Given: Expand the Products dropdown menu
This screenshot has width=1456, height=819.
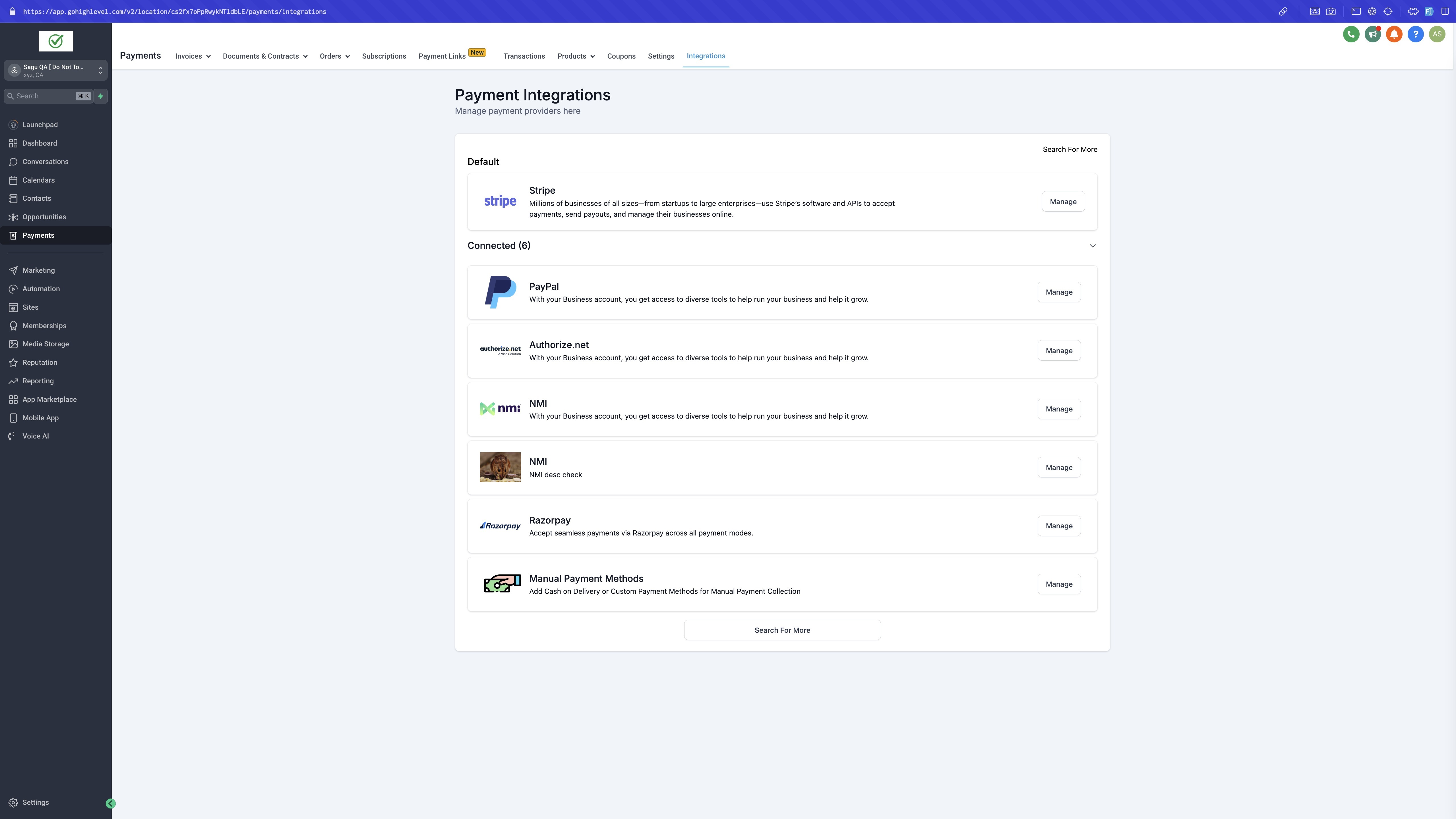Looking at the screenshot, I should tap(575, 57).
